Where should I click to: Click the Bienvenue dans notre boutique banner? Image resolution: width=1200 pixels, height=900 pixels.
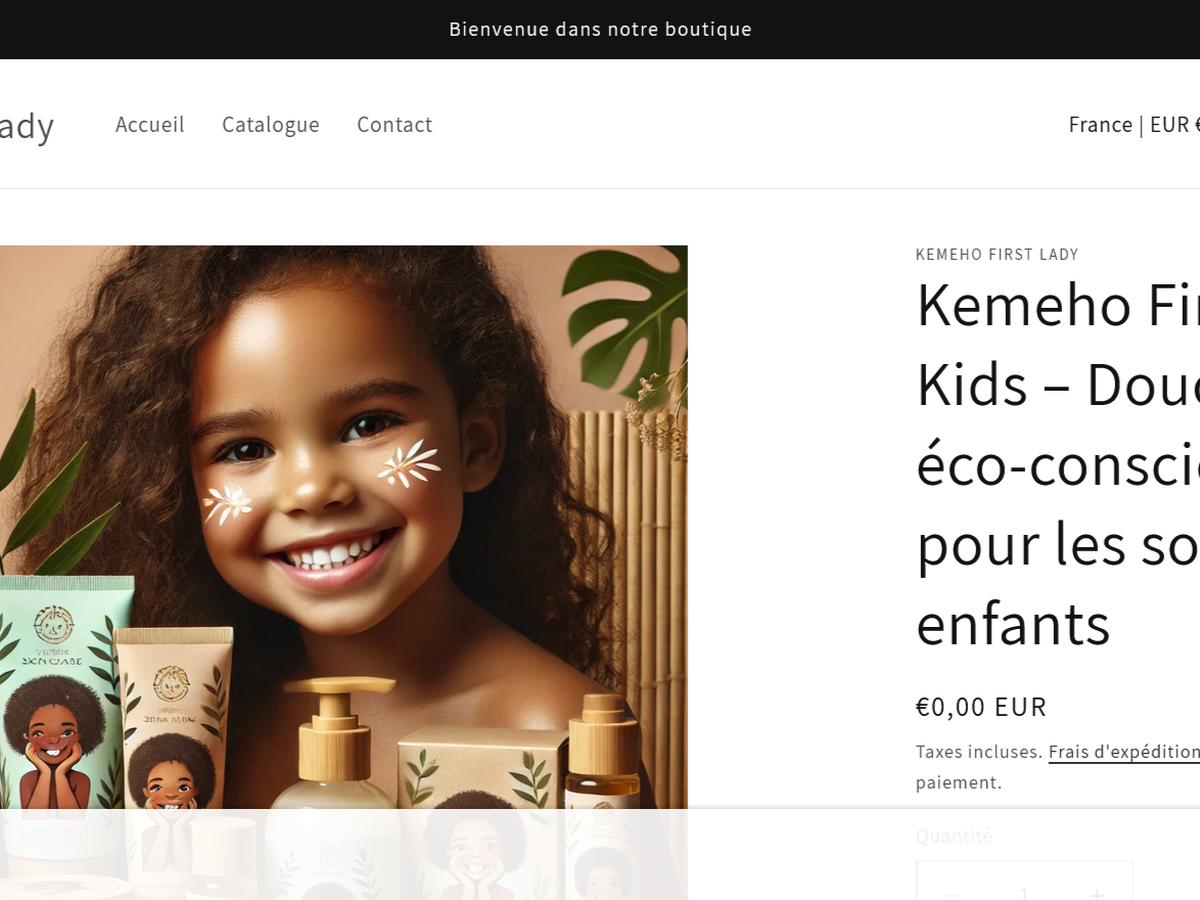point(600,29)
